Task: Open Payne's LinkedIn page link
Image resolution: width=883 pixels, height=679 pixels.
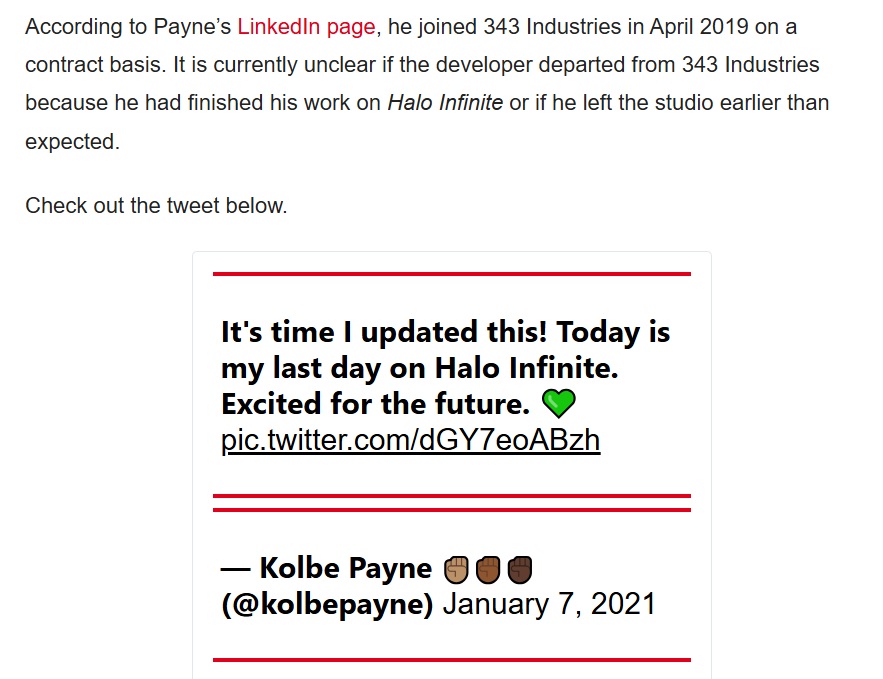Action: [x=306, y=26]
